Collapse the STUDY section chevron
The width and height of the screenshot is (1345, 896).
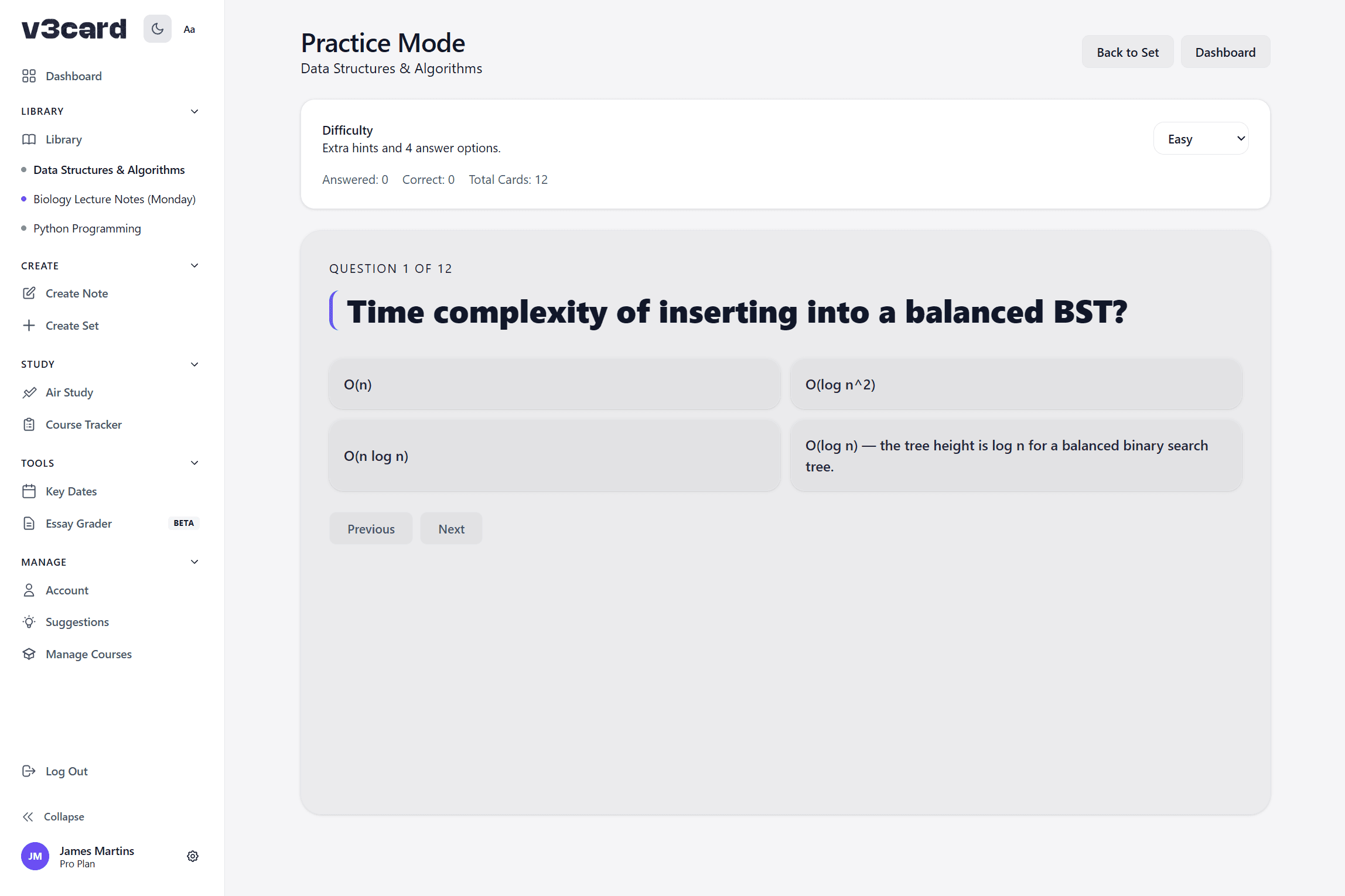click(194, 364)
